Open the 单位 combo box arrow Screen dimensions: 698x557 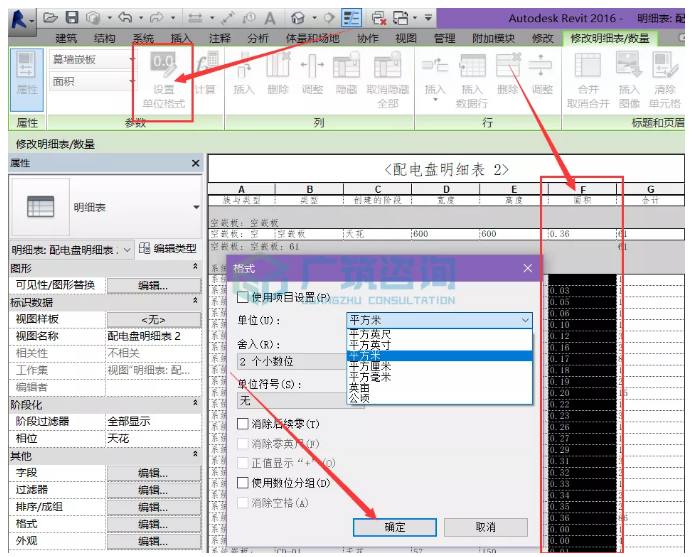point(525,320)
